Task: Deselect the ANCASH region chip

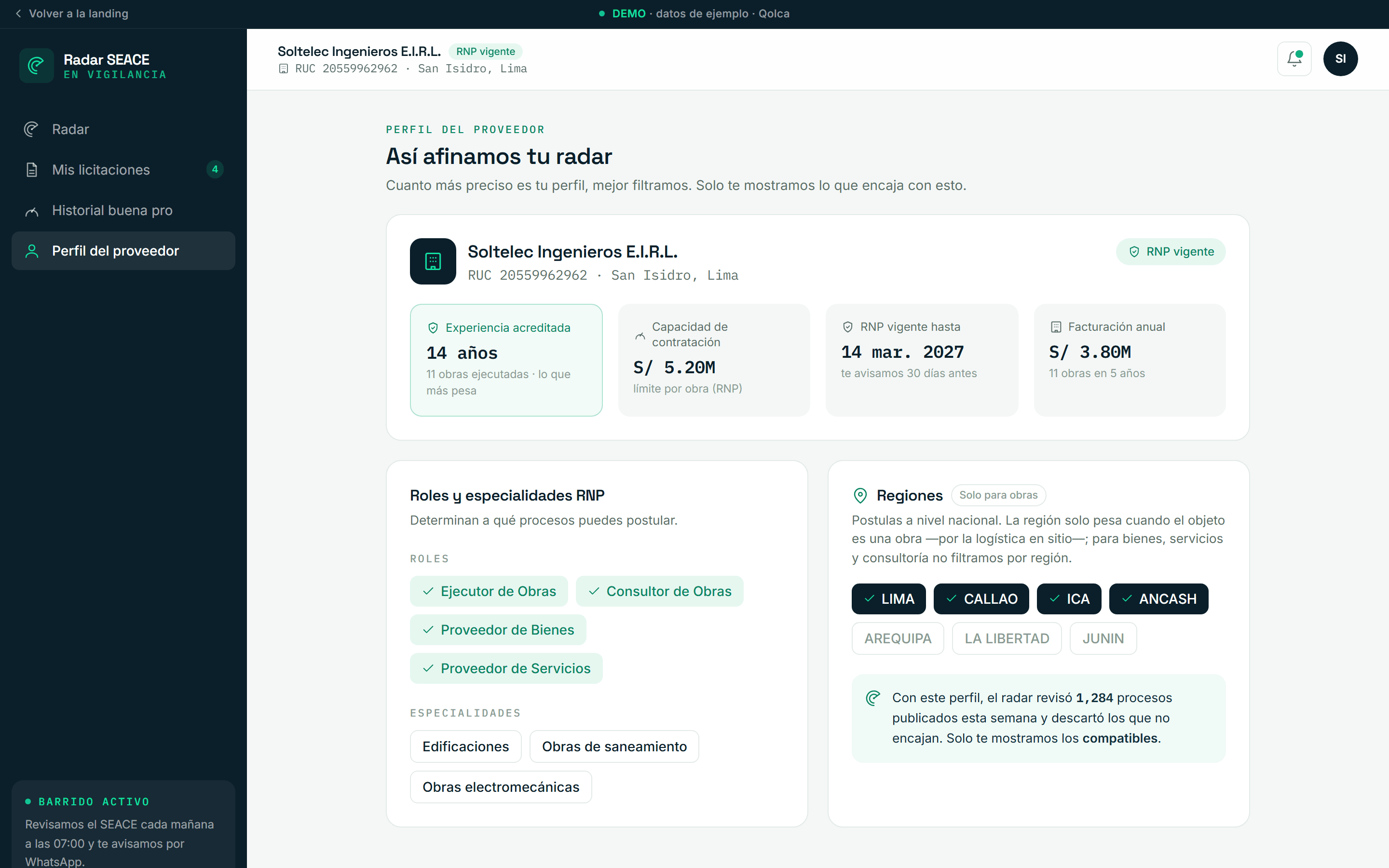Action: (x=1158, y=599)
